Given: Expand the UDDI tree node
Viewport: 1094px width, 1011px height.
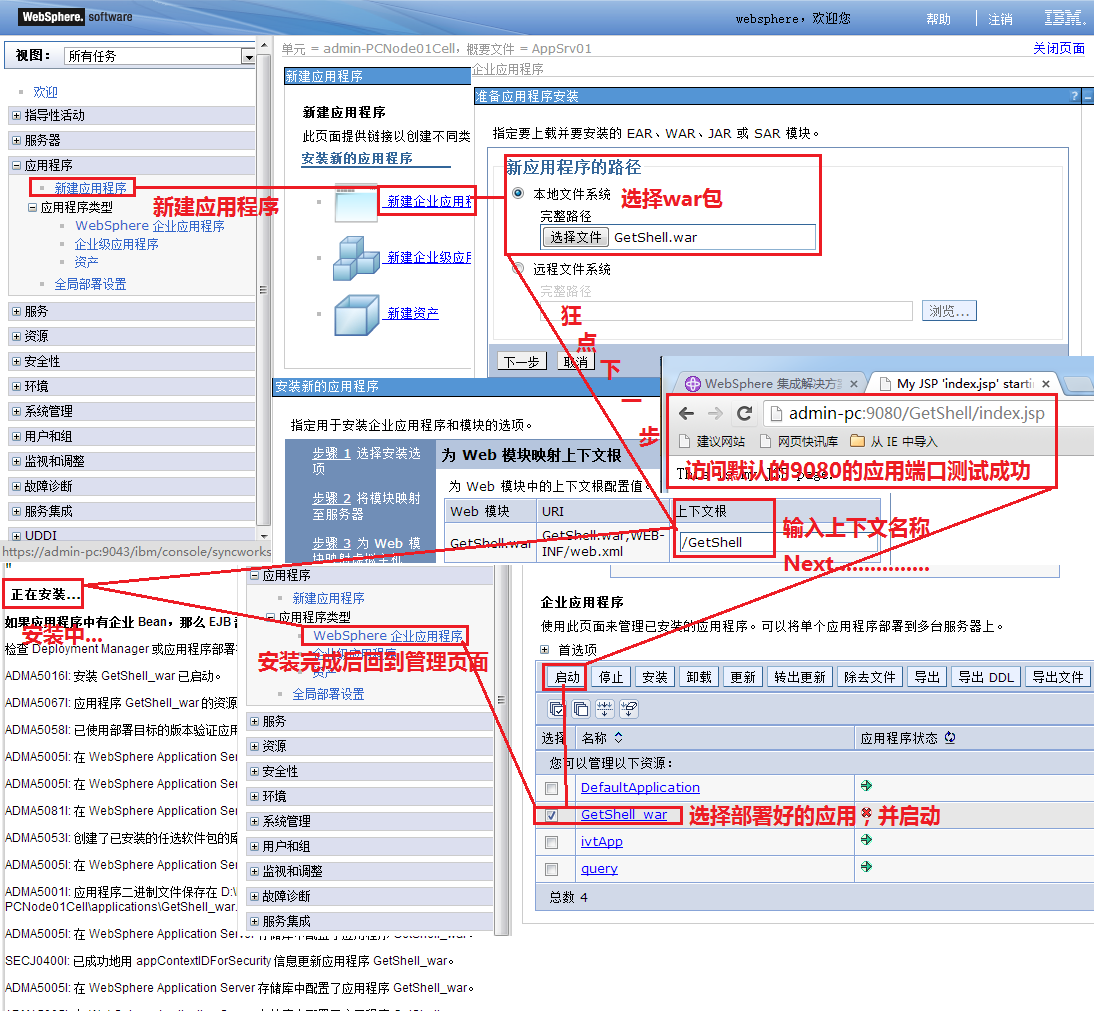Looking at the screenshot, I should coord(16,536).
